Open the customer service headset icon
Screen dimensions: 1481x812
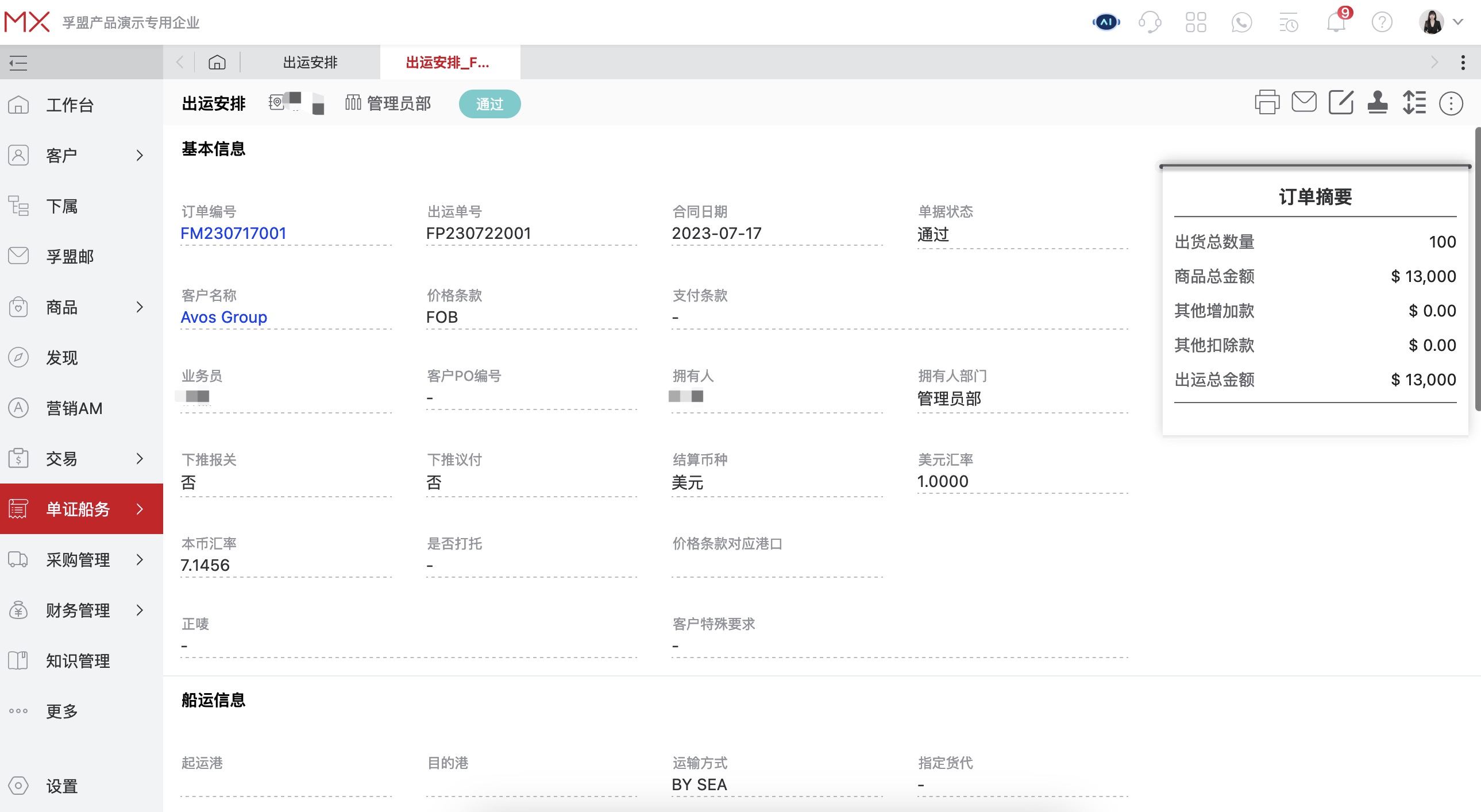(x=1151, y=22)
